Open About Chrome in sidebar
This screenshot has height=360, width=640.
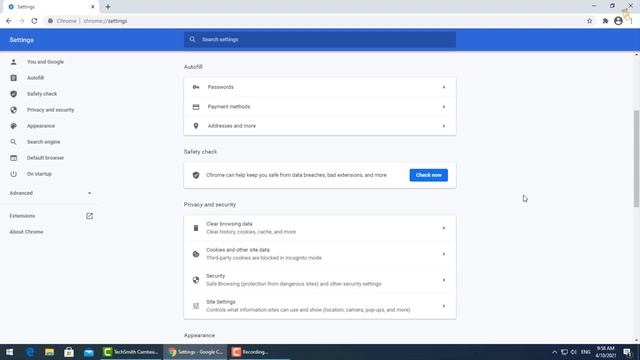coord(27,232)
